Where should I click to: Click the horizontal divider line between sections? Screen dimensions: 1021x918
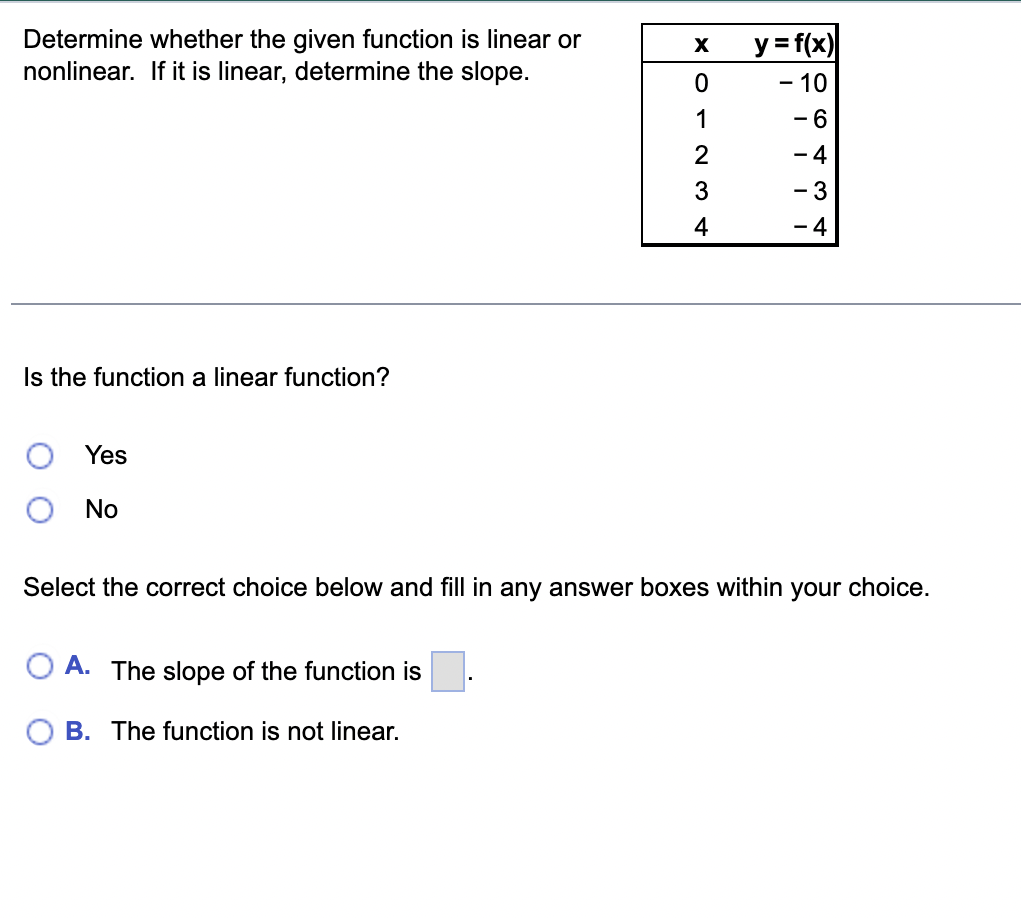510,305
